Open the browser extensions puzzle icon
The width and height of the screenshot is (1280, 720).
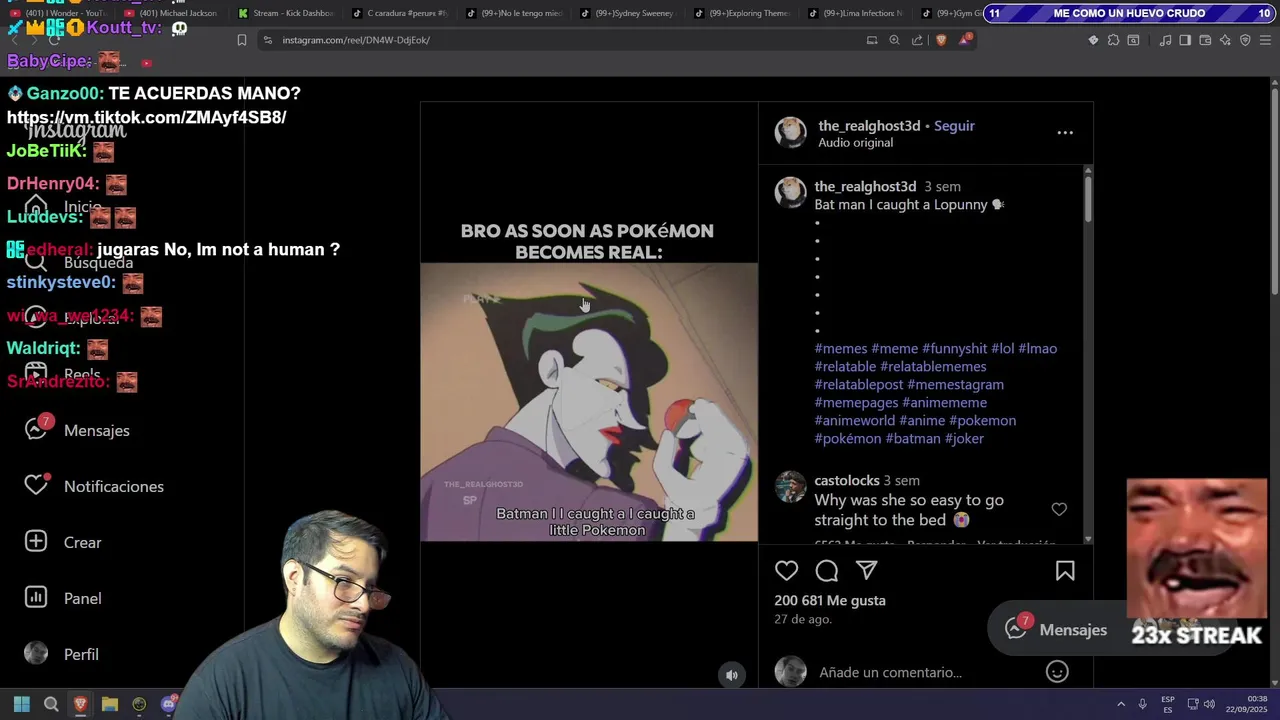(x=1113, y=40)
